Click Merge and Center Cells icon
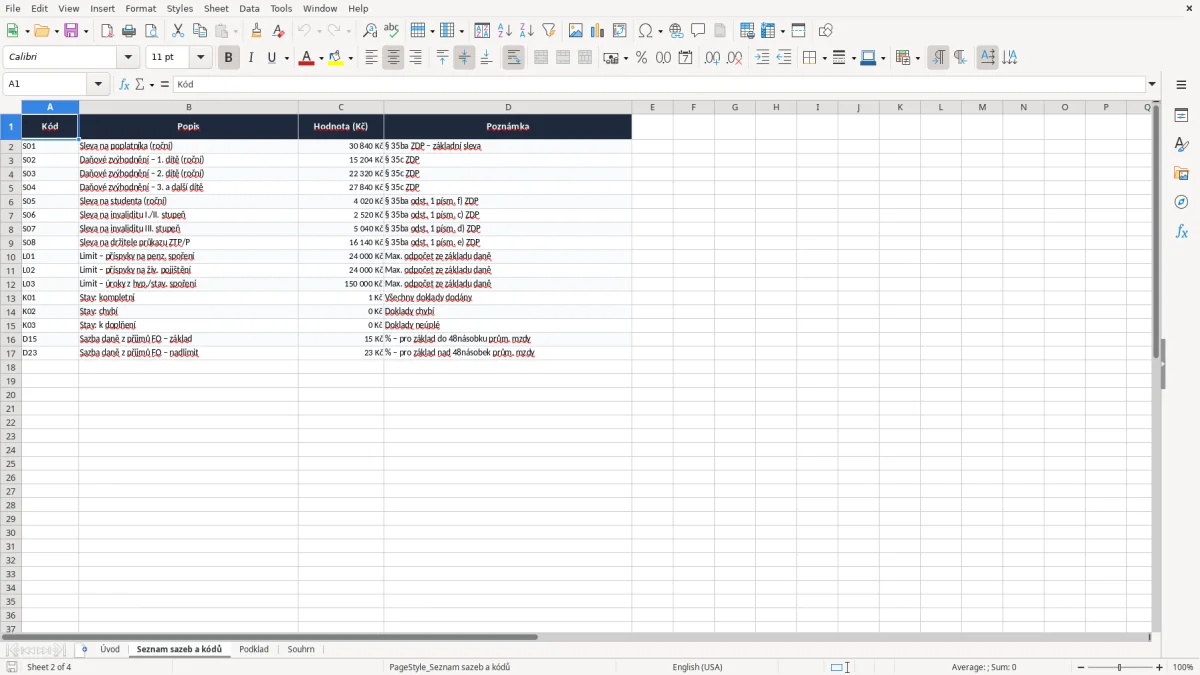 [x=541, y=58]
